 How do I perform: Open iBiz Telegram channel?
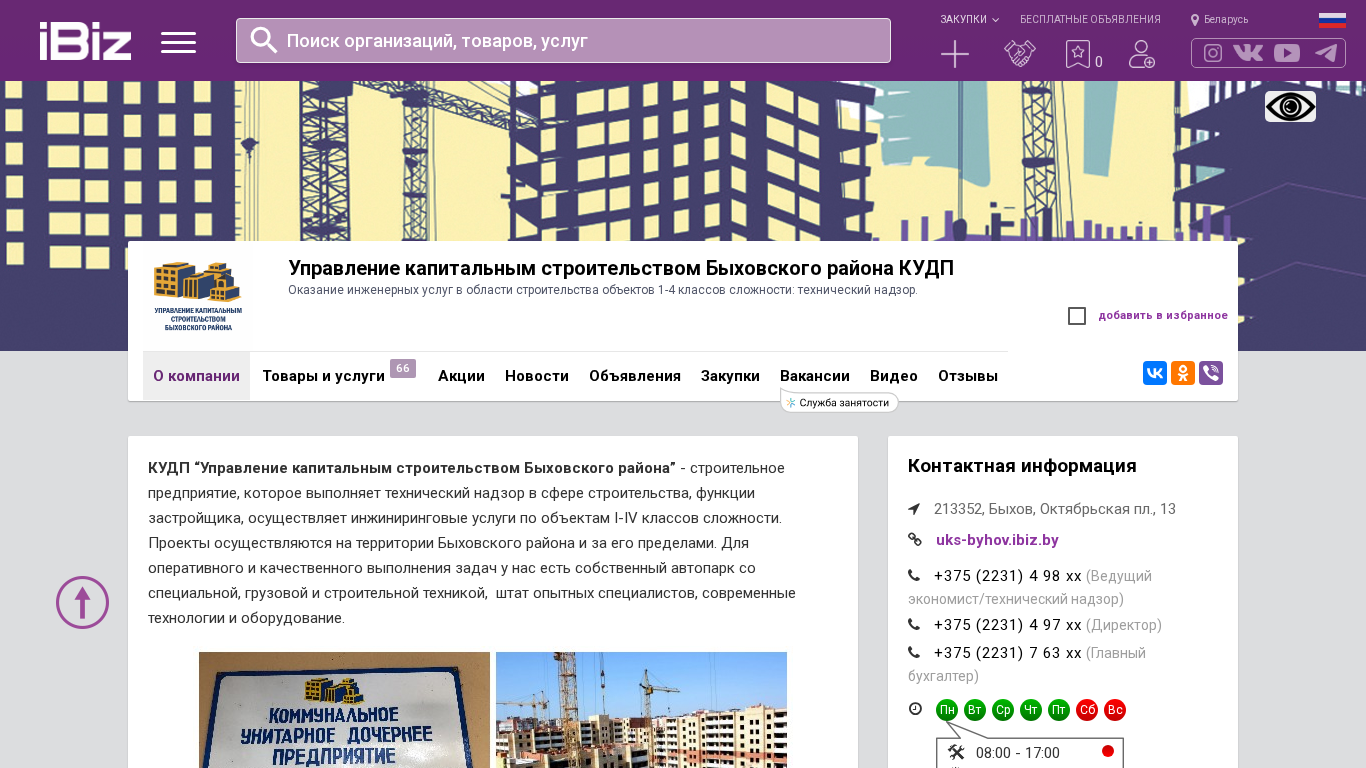click(1326, 53)
